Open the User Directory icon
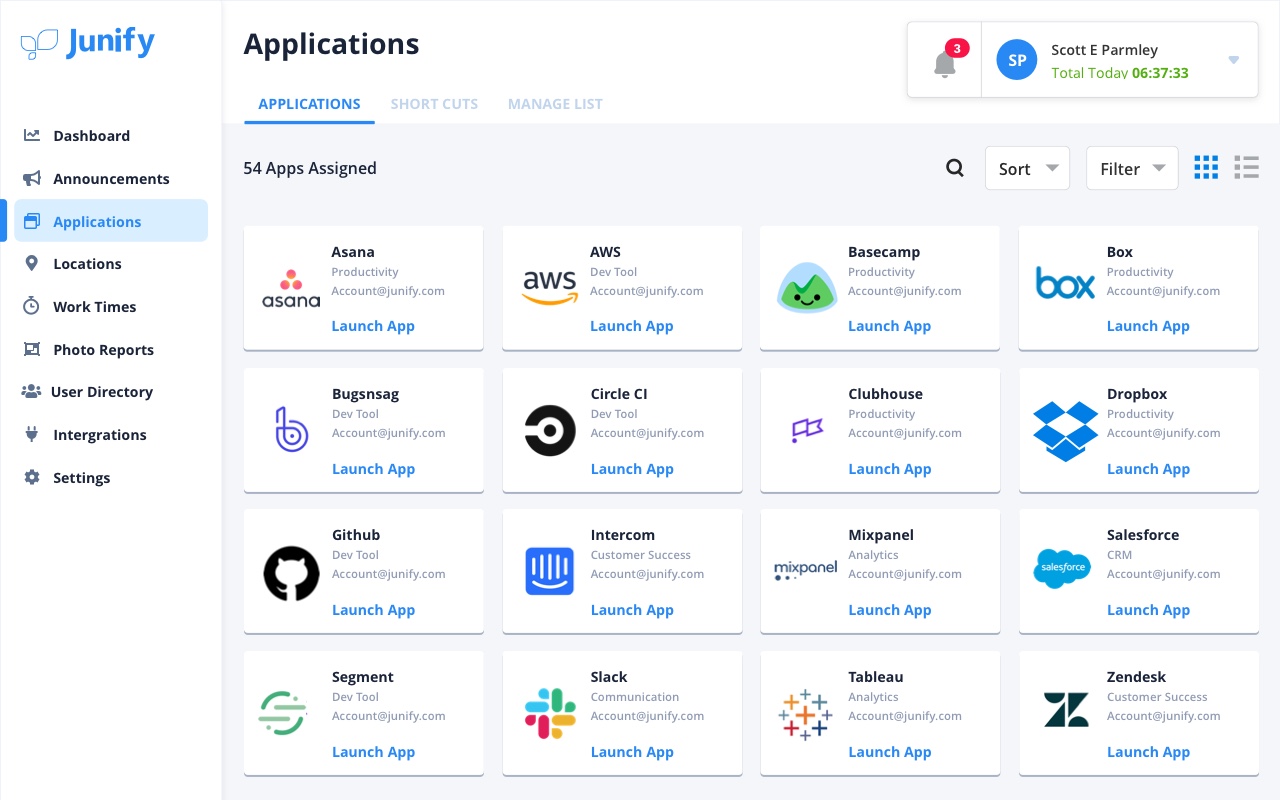 pos(31,391)
